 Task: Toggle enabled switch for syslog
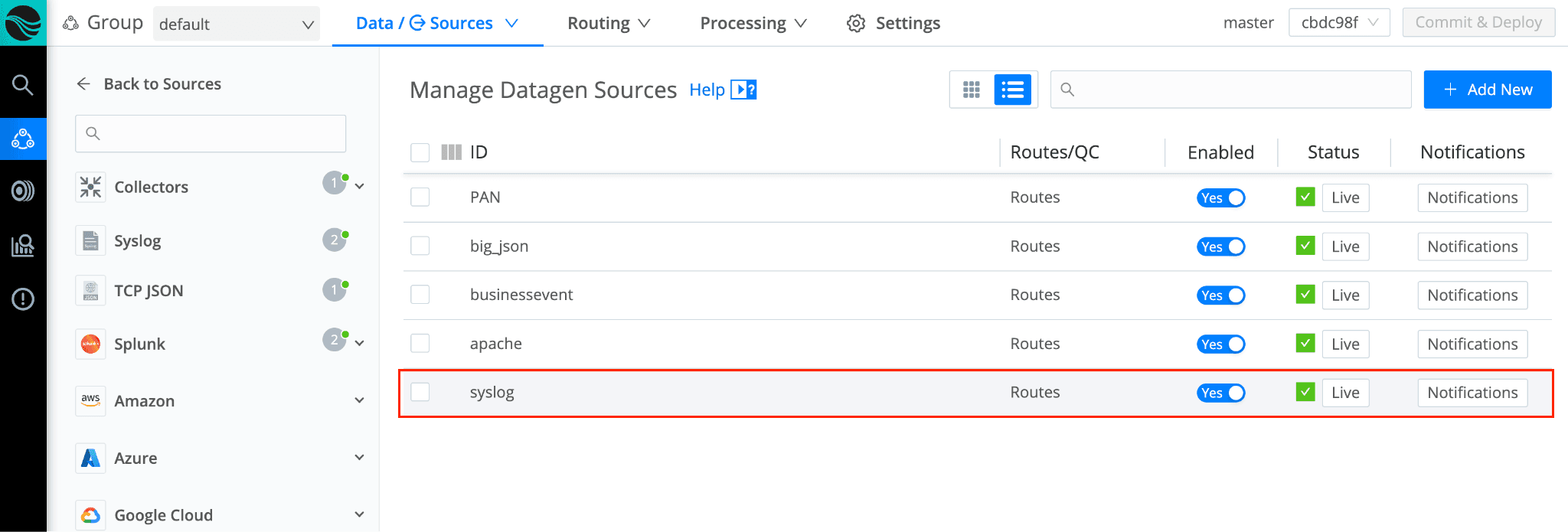tap(1221, 393)
